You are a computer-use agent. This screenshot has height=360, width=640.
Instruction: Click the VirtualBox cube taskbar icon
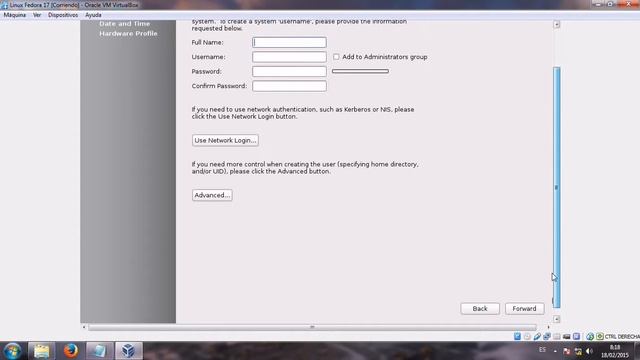(x=129, y=351)
